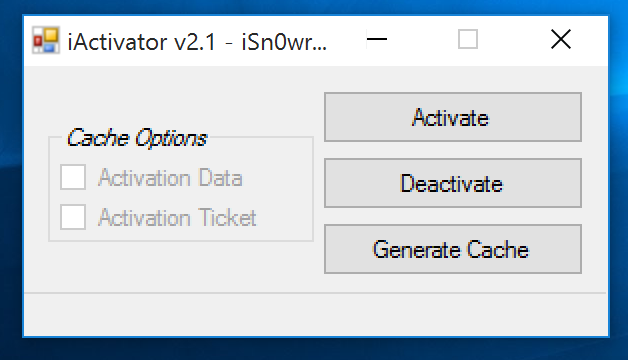Screen dimensions: 628x360
Task: Open the iActivator title bar app icon menu
Action: pos(46,40)
